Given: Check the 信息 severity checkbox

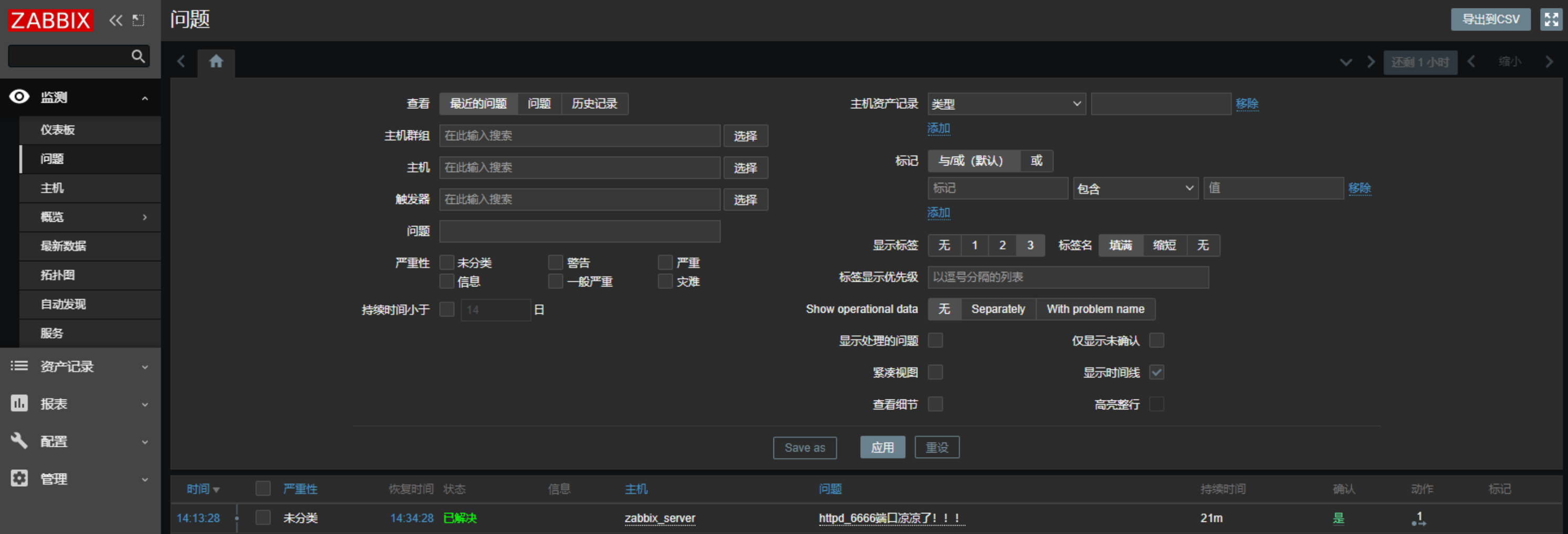Looking at the screenshot, I should (447, 281).
